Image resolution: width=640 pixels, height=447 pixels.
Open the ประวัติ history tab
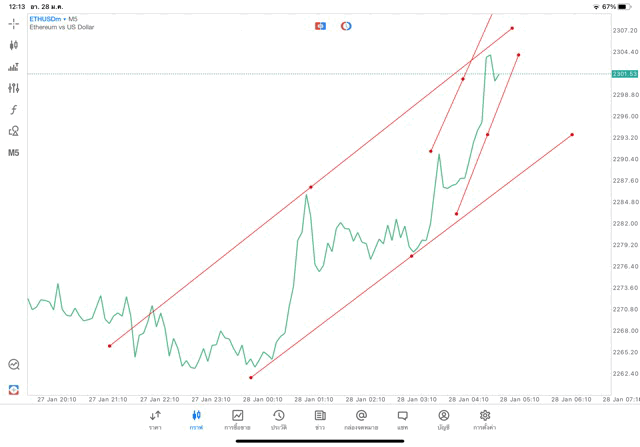pyautogui.click(x=279, y=419)
